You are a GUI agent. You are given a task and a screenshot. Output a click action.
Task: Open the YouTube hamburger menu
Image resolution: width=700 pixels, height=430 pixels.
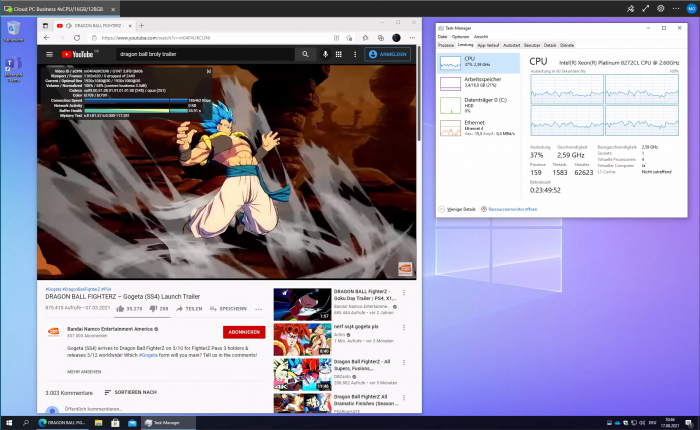pos(50,54)
